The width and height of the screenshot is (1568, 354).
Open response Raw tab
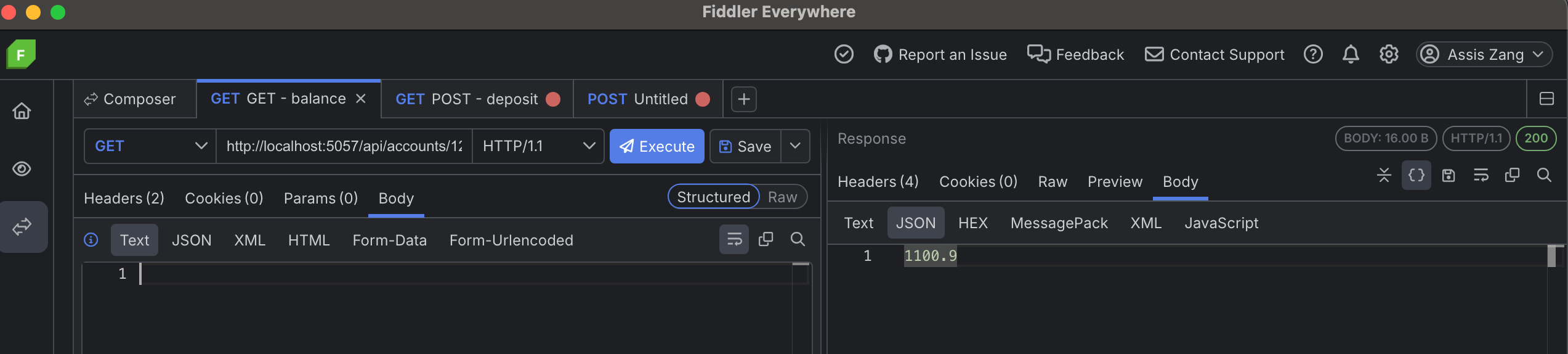tap(1053, 181)
